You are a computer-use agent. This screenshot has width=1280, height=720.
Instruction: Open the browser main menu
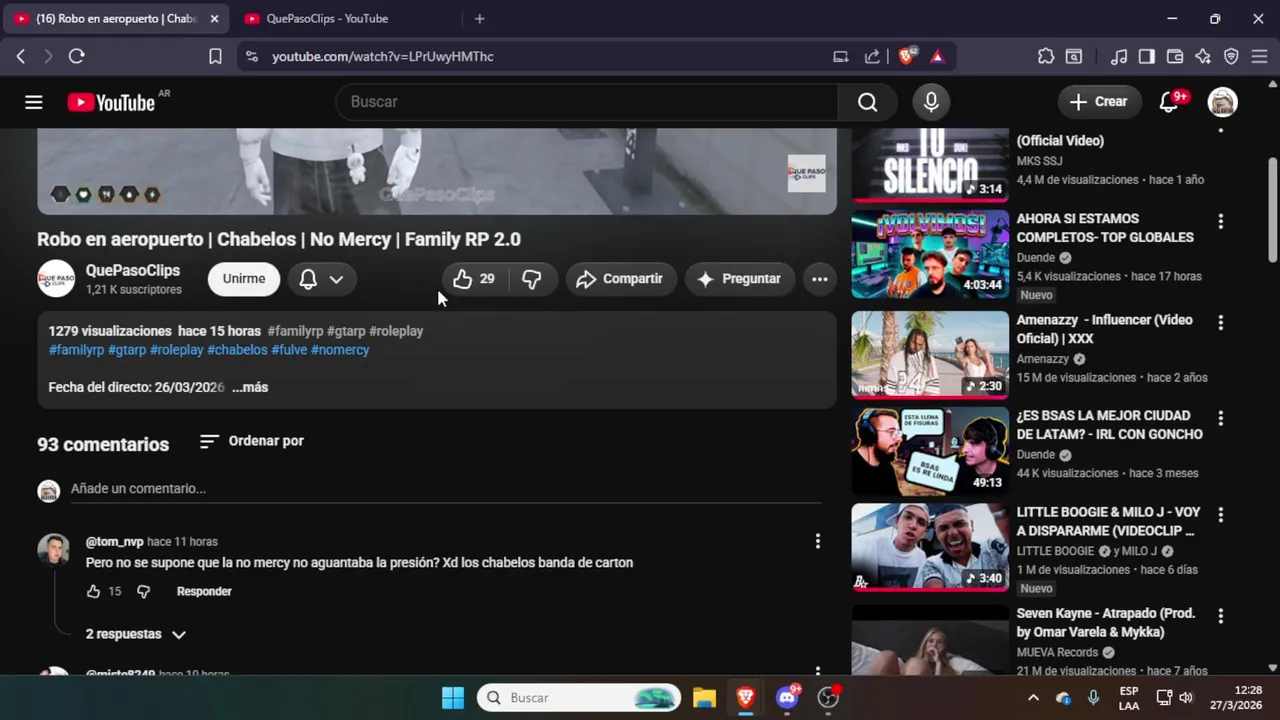click(1260, 57)
